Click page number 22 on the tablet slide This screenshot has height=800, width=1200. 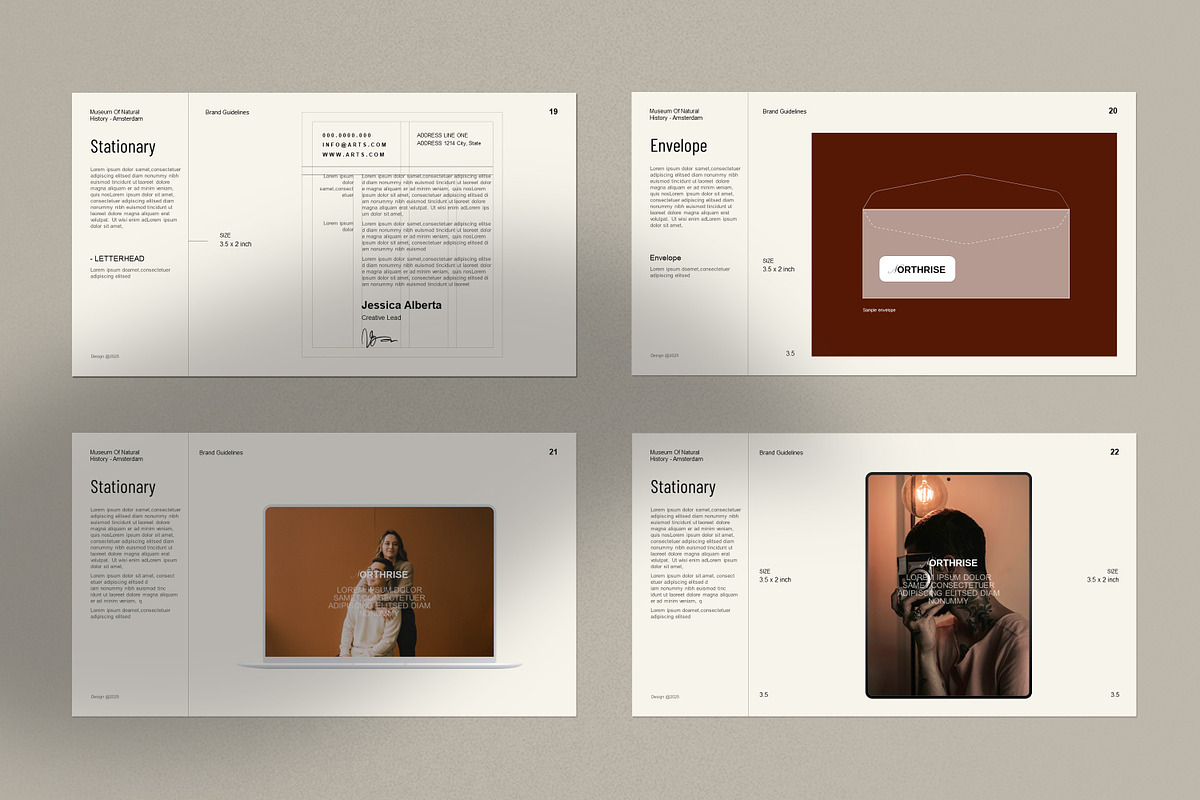(1114, 452)
